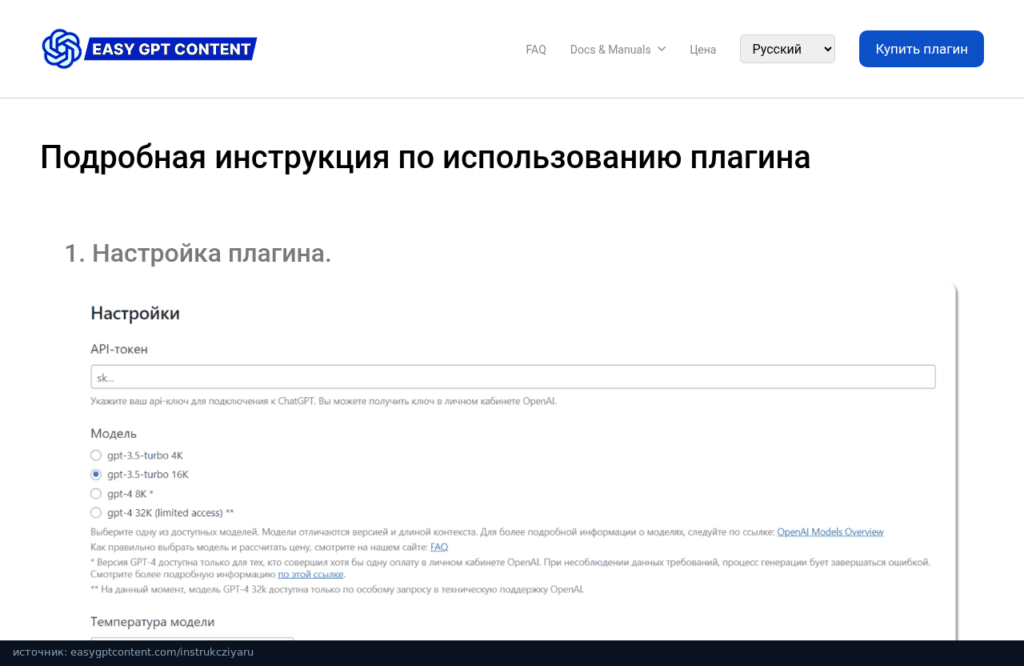Click the source caption easygptcontent.com/instrukcziyaru
Image resolution: width=1024 pixels, height=666 pixels.
(133, 652)
